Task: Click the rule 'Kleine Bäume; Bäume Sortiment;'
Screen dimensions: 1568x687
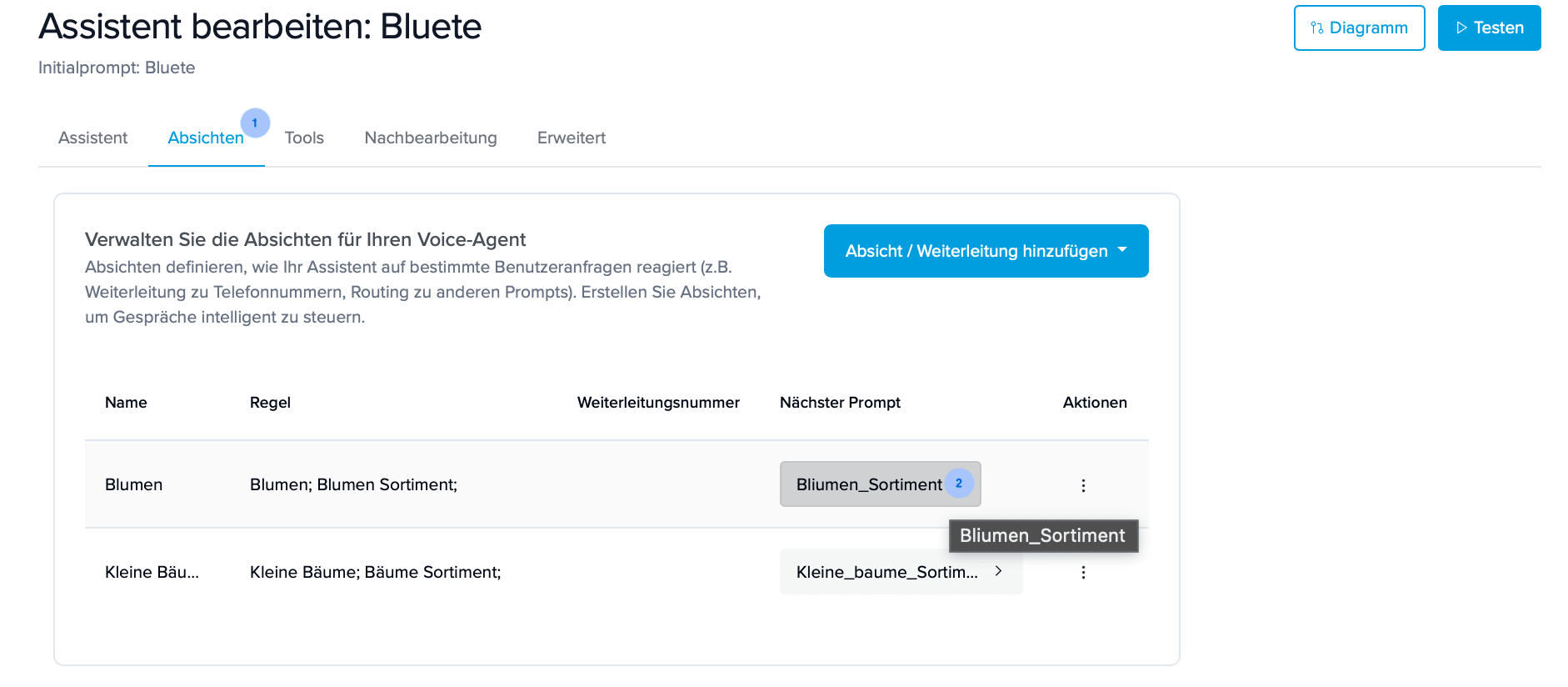Action: pos(375,572)
